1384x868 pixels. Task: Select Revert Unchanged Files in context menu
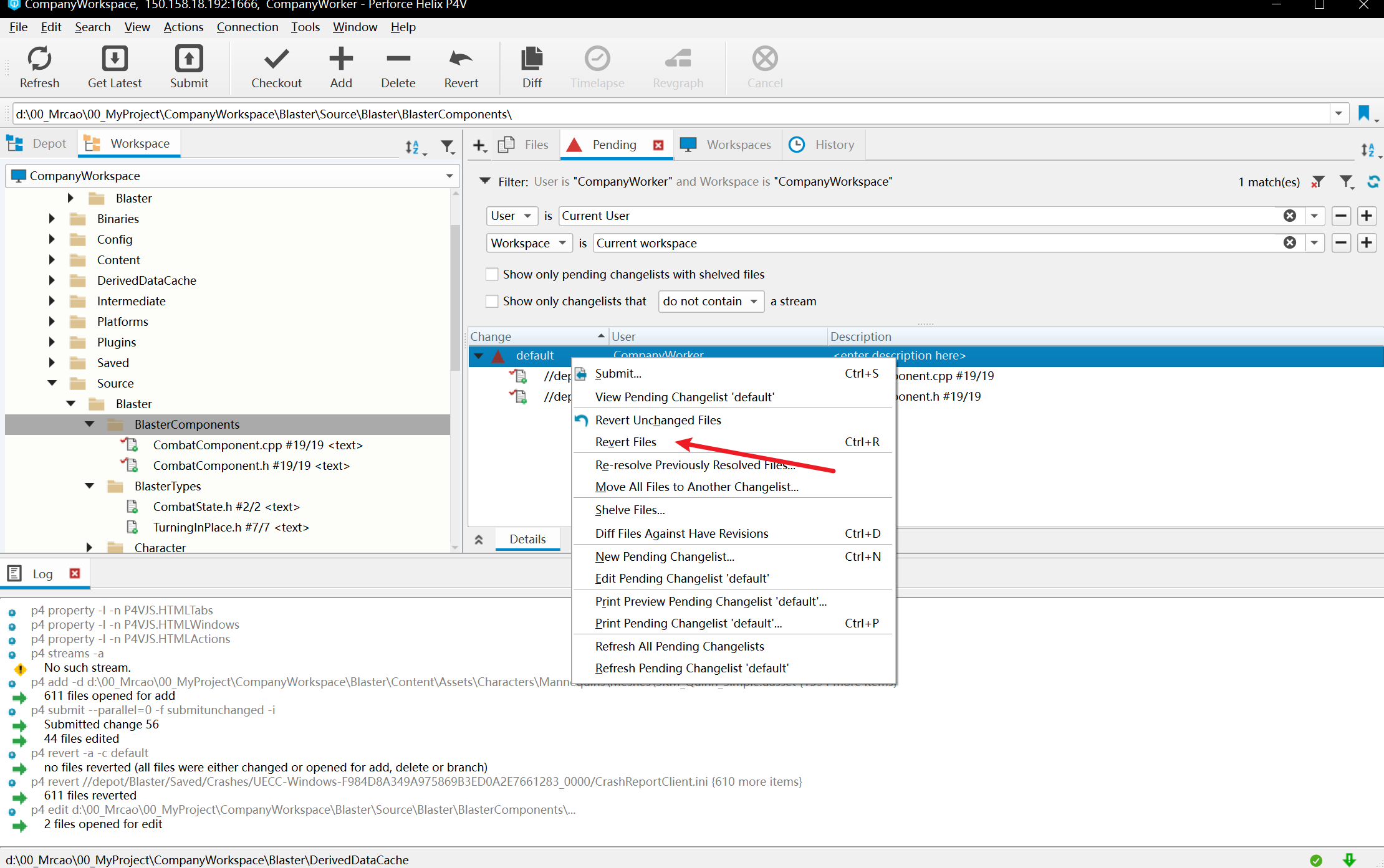tap(733, 421)
